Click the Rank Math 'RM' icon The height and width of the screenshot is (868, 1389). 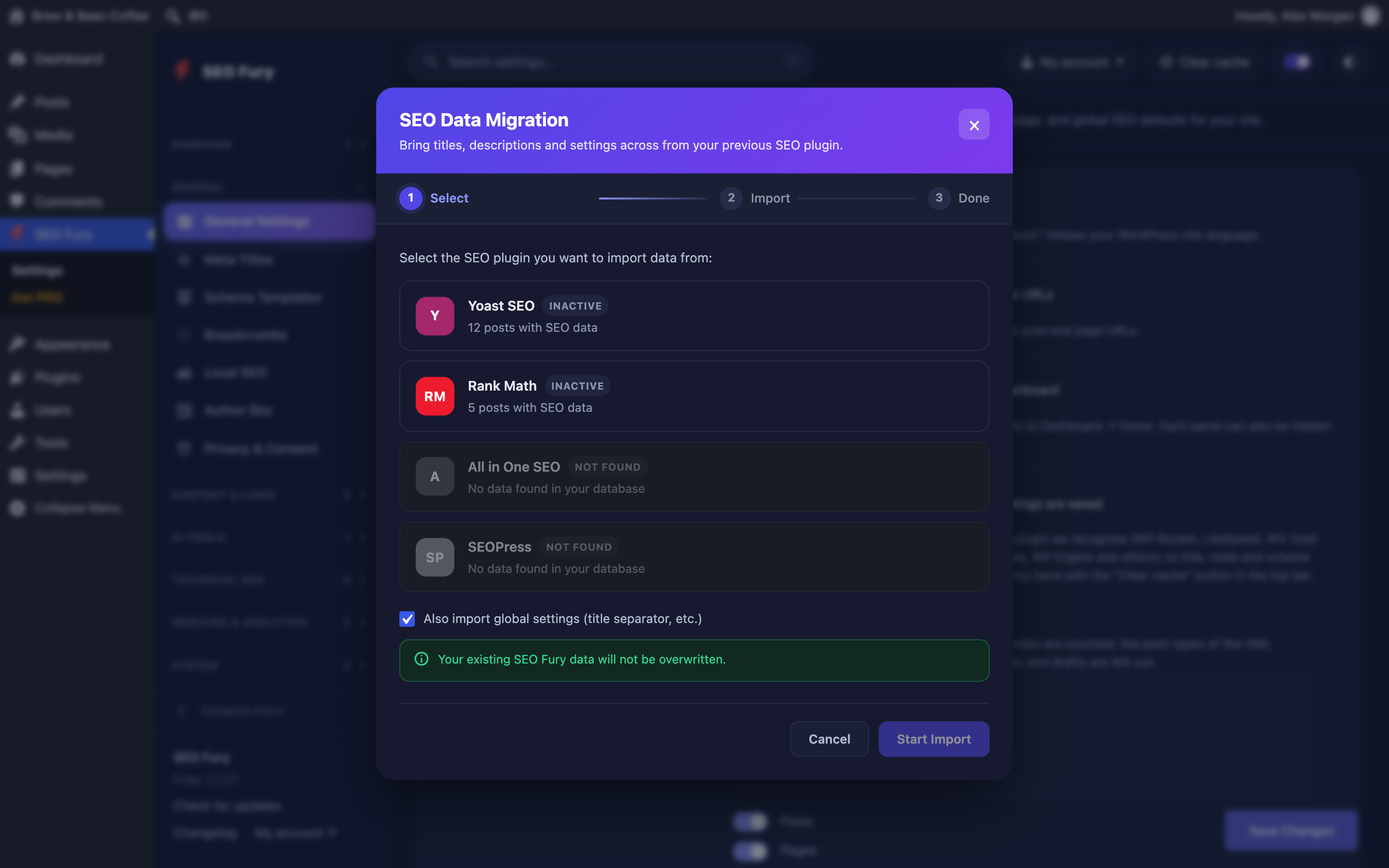pos(435,396)
